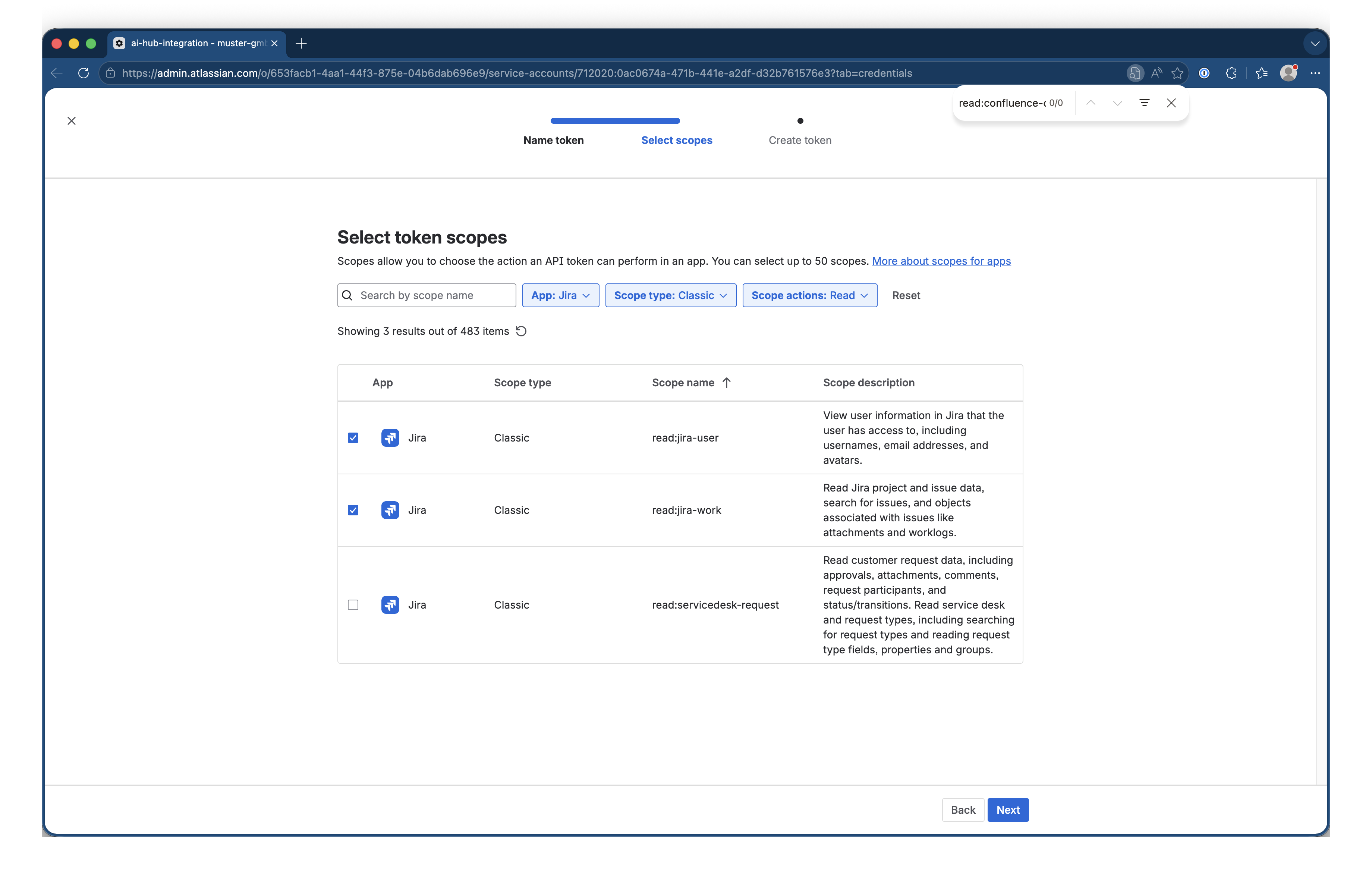Select the Select scopes step
Viewport: 1372px width, 892px height.
tap(677, 140)
